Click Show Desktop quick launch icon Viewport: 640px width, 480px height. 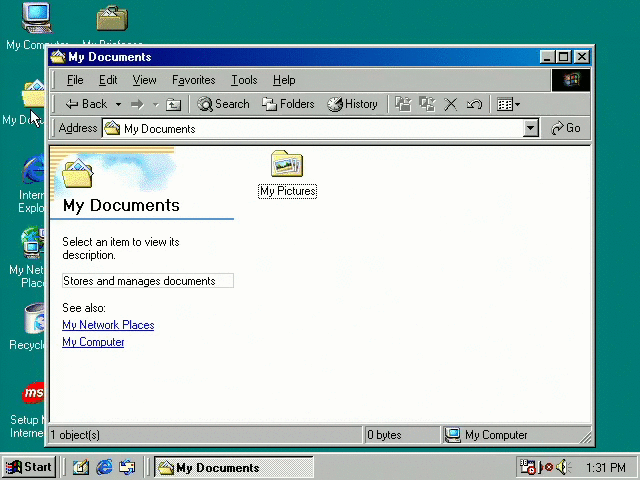[80, 467]
